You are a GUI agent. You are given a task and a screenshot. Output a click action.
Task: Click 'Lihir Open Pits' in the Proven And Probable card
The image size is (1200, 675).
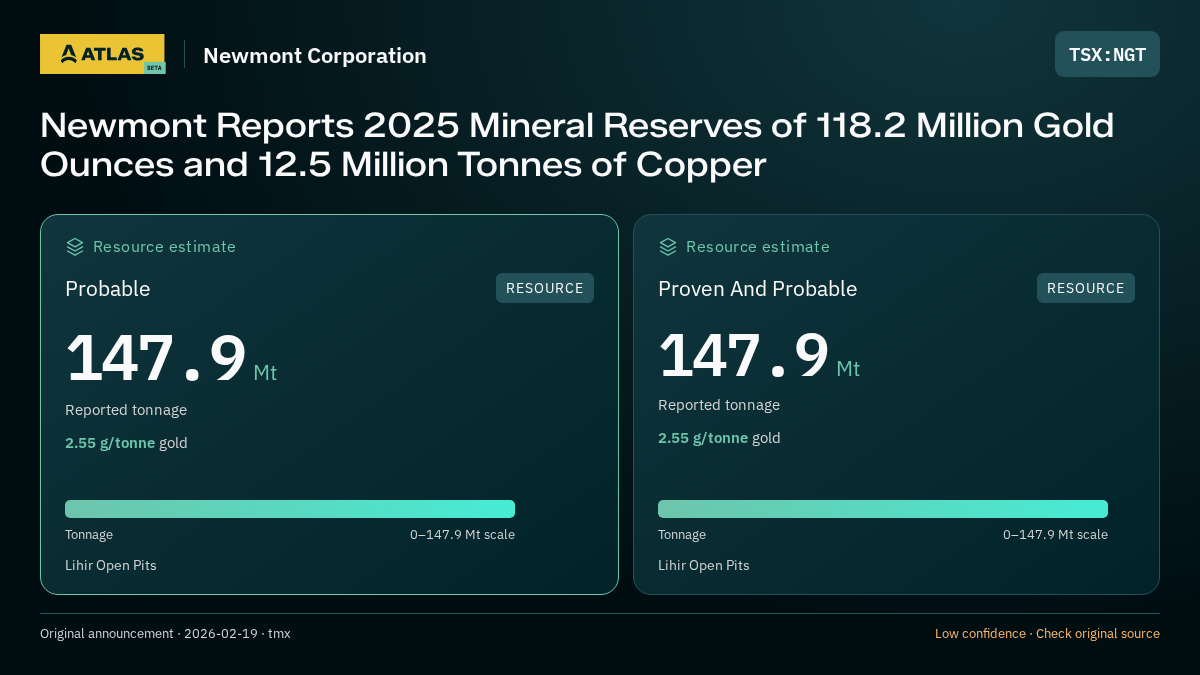pyautogui.click(x=704, y=565)
